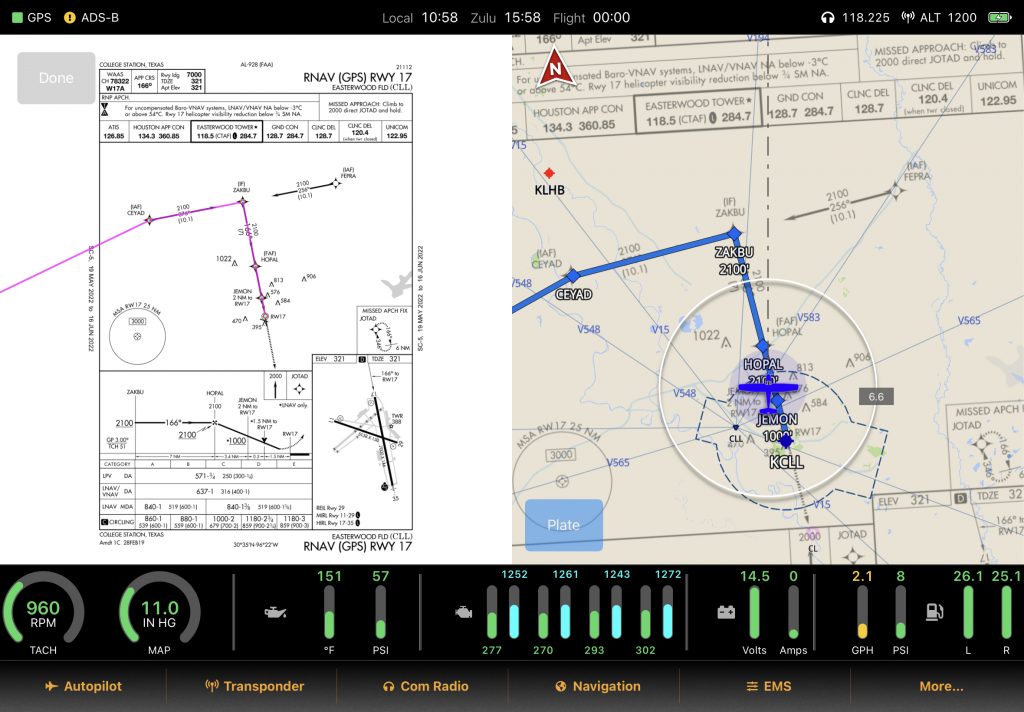The height and width of the screenshot is (712, 1024).
Task: Tap the Flight timer 00:00 readout
Action: point(611,18)
